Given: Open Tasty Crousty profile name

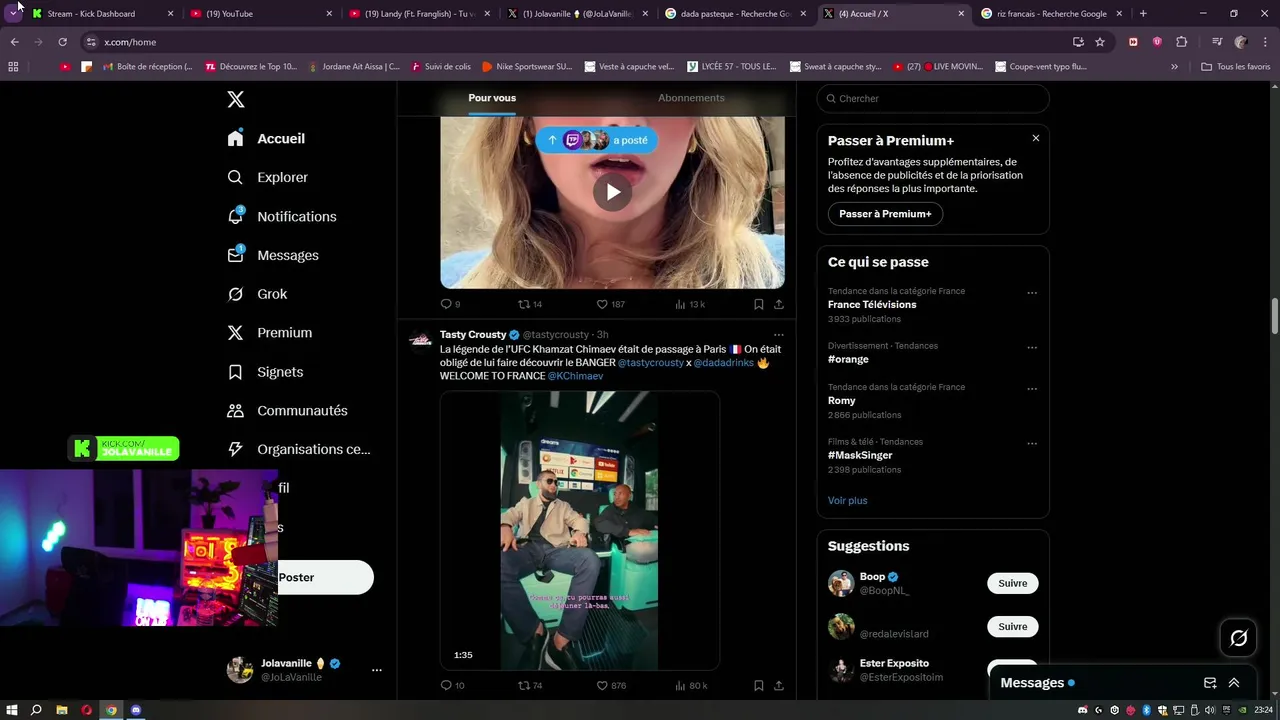Looking at the screenshot, I should point(473,334).
